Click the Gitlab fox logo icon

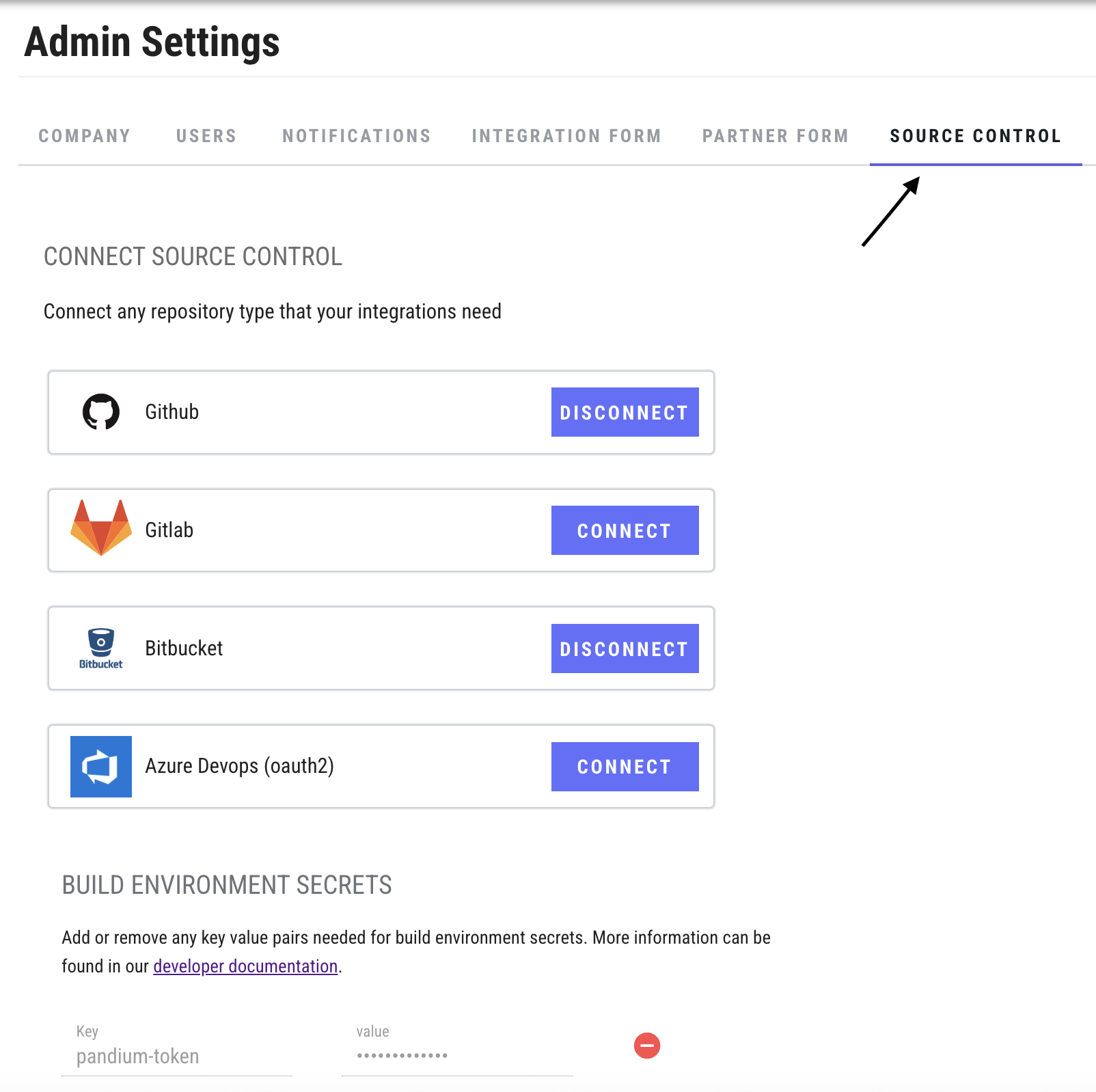tap(101, 528)
